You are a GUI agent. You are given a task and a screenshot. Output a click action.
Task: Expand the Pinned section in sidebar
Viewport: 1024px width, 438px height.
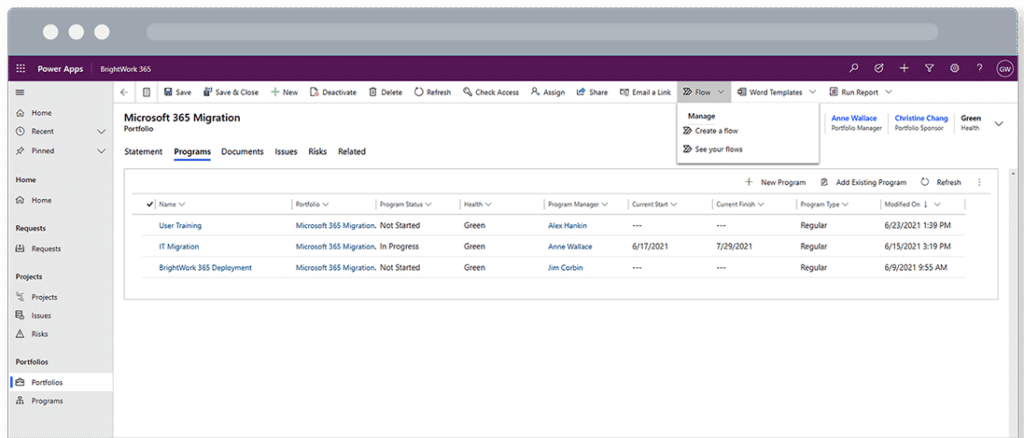point(101,151)
